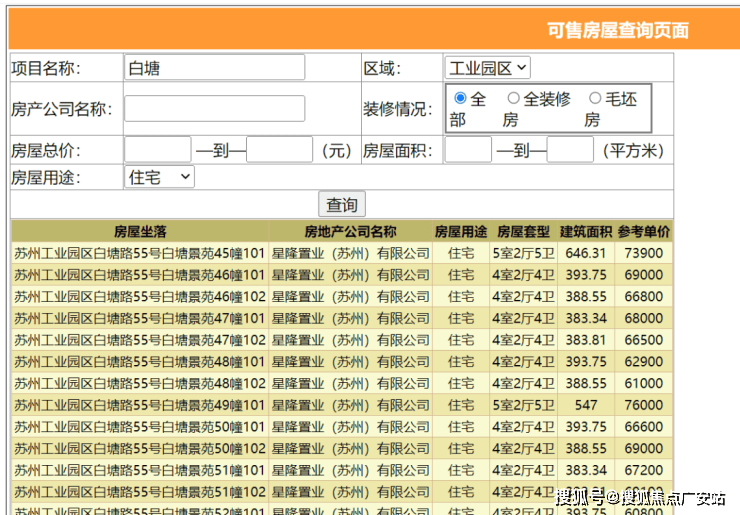Viewport: 740px width, 515px height.
Task: Click the 房屋坐落 column header
Action: tap(140, 231)
